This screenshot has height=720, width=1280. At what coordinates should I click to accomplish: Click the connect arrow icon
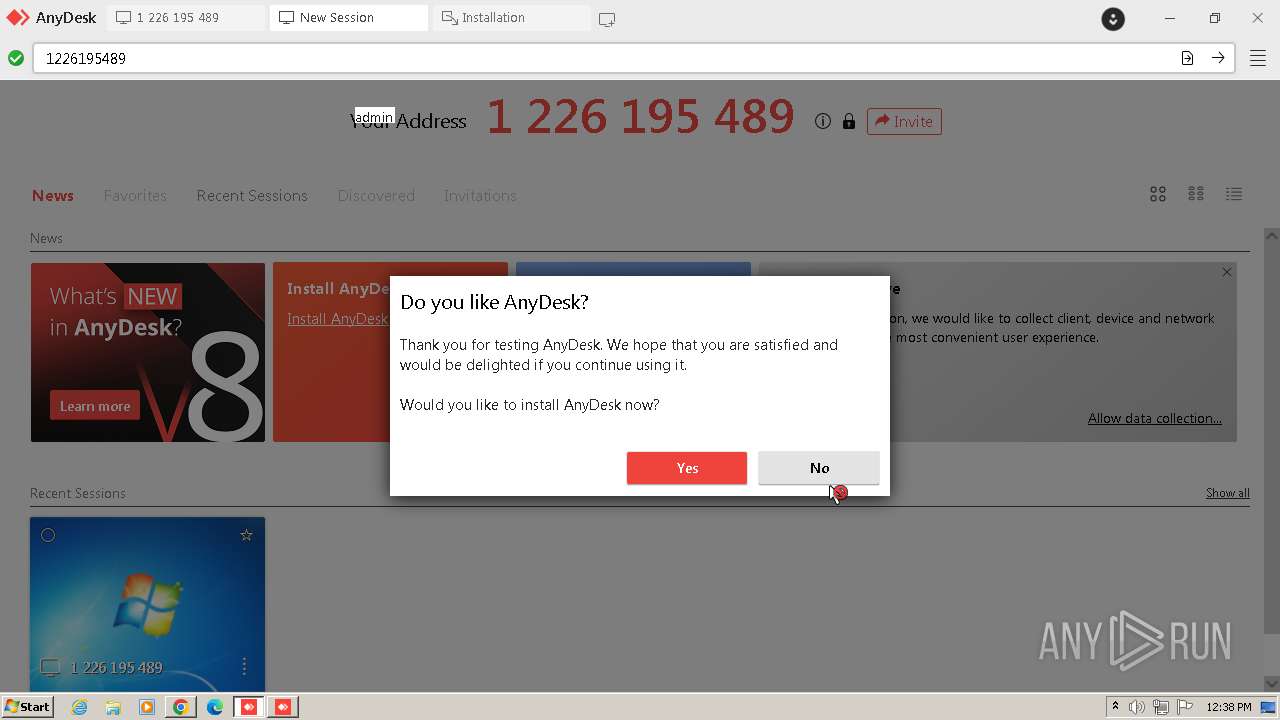coord(1218,58)
